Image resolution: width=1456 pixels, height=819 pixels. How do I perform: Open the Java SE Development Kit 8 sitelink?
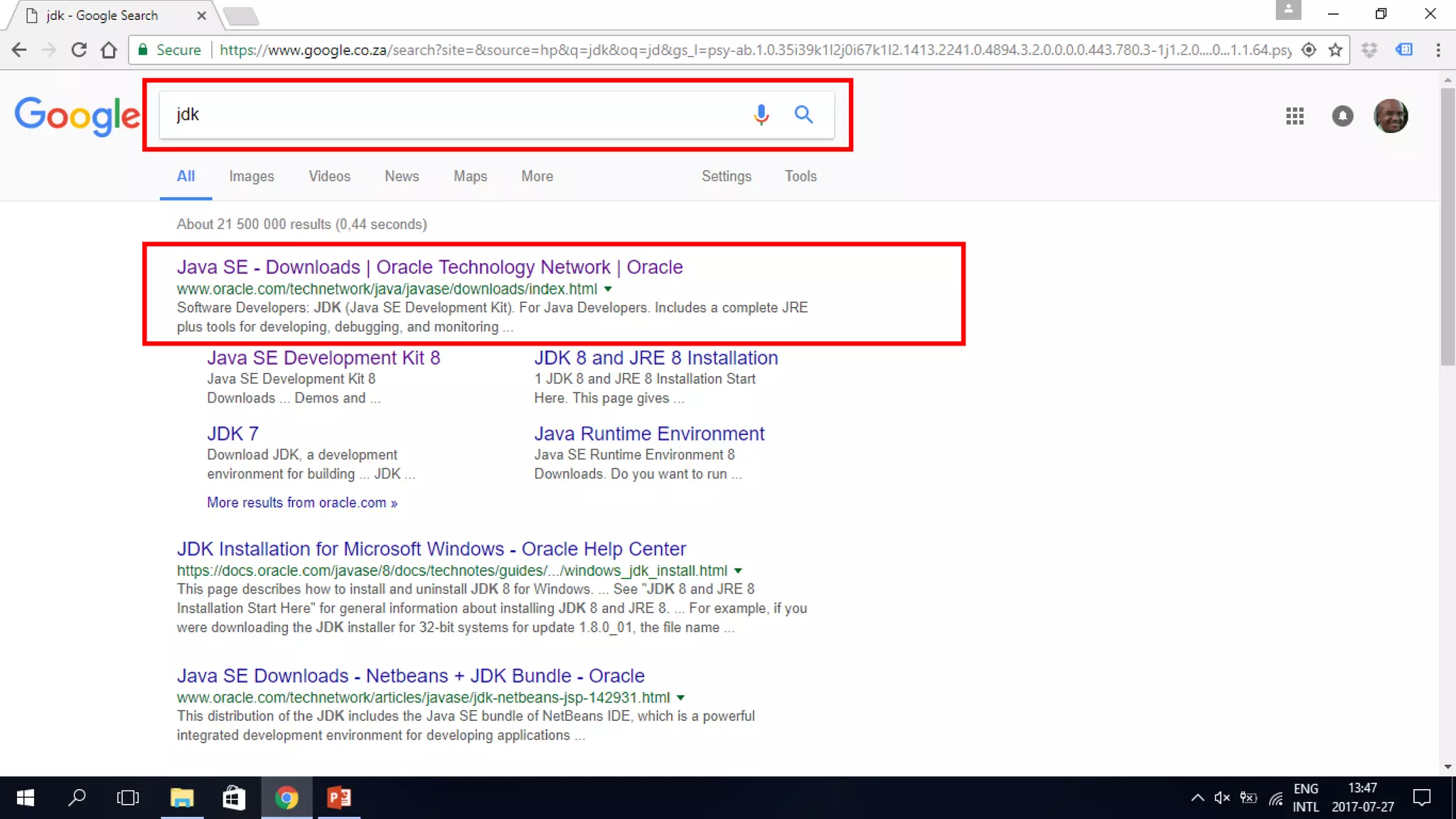[x=323, y=358]
